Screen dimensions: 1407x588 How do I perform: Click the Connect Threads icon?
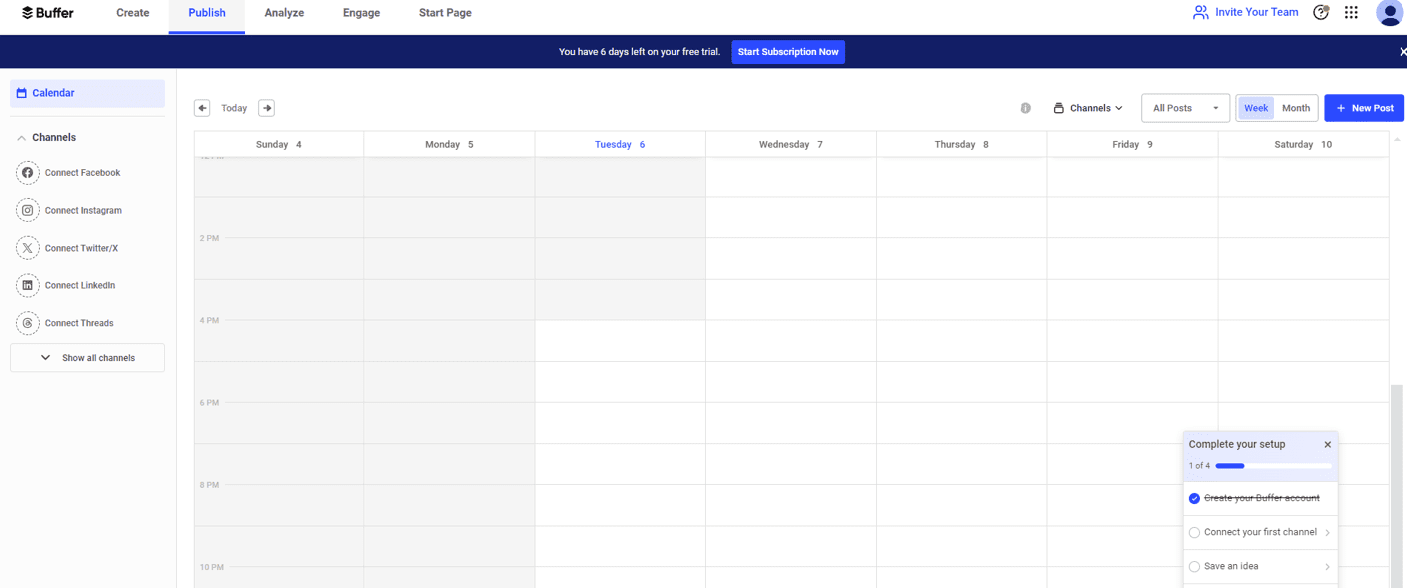(27, 322)
